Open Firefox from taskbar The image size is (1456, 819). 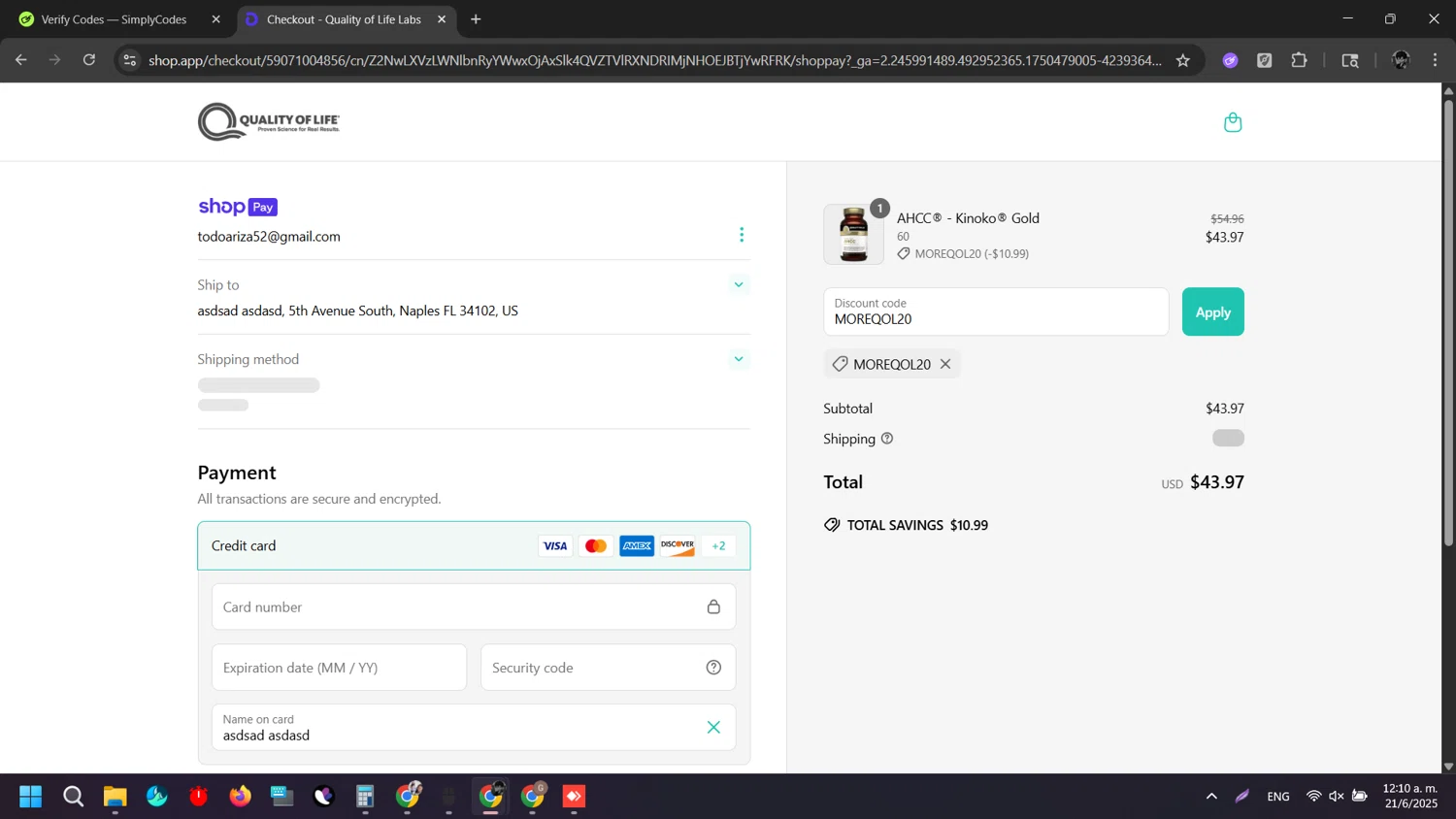[240, 797]
